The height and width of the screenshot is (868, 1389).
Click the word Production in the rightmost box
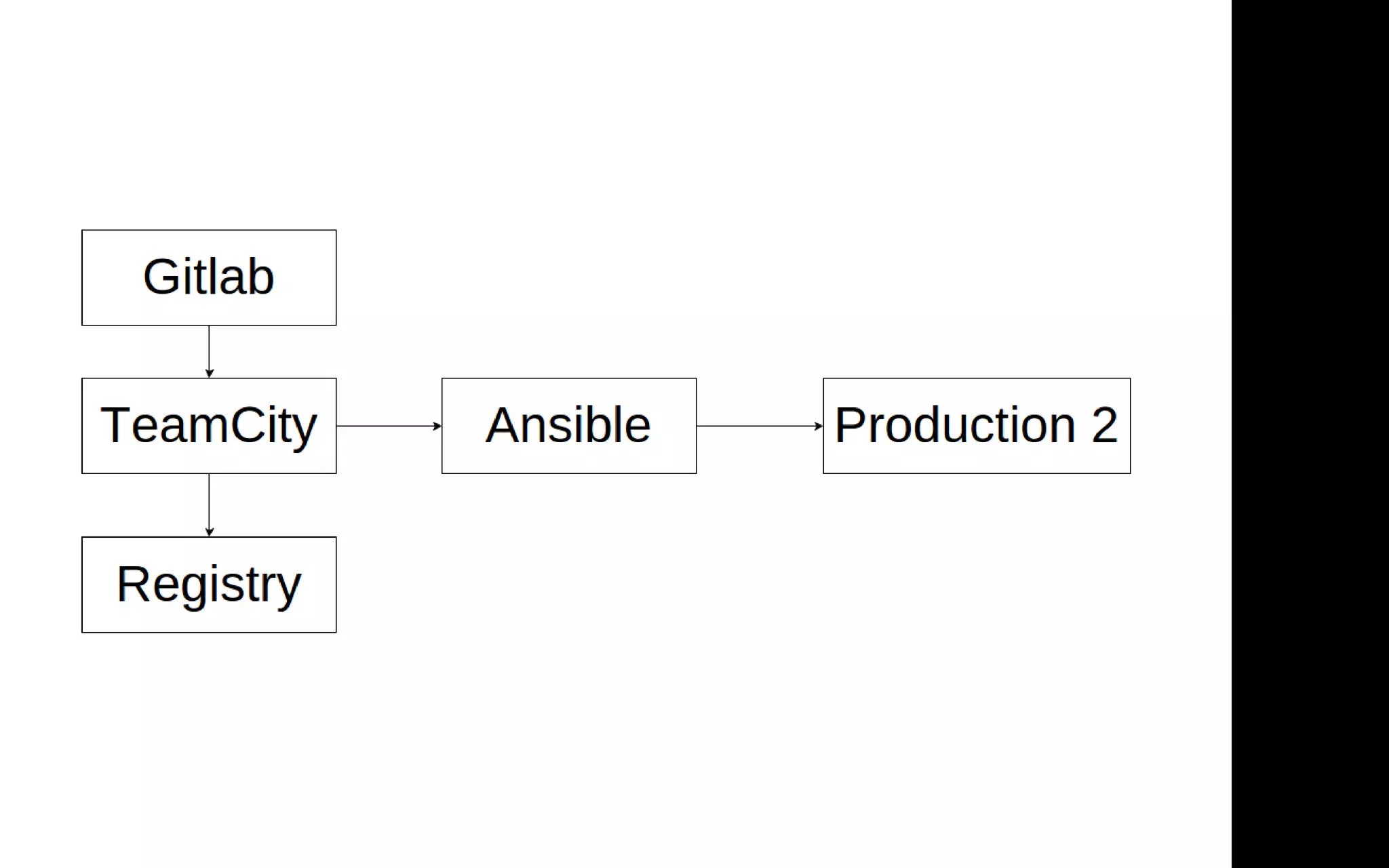coord(955,425)
